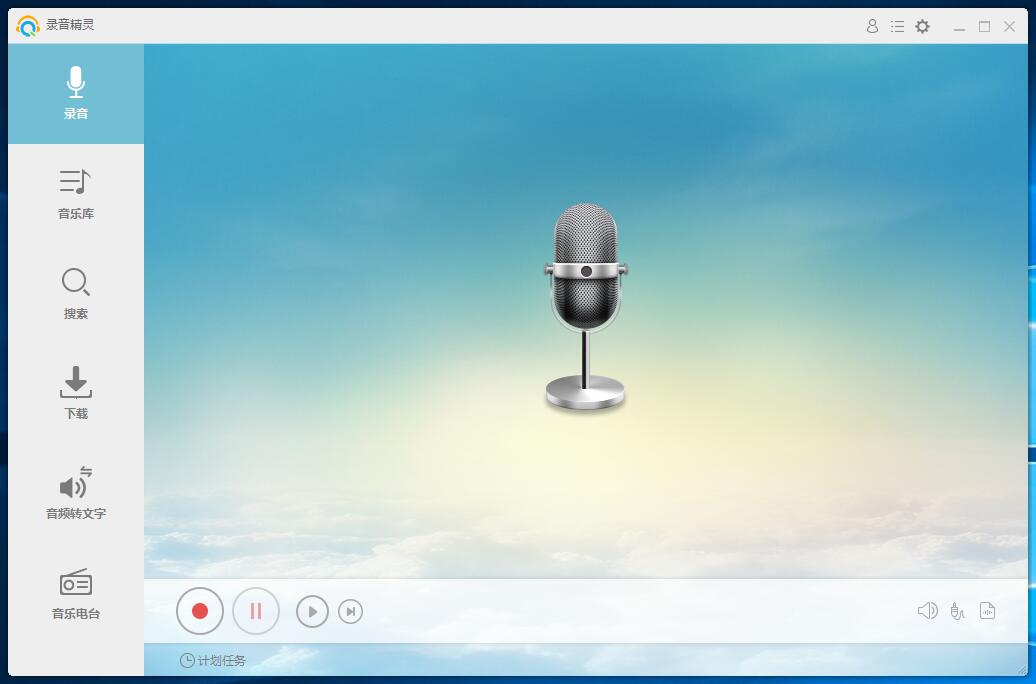
Task: Open 计划任务 scheduled tasks
Action: 213,660
